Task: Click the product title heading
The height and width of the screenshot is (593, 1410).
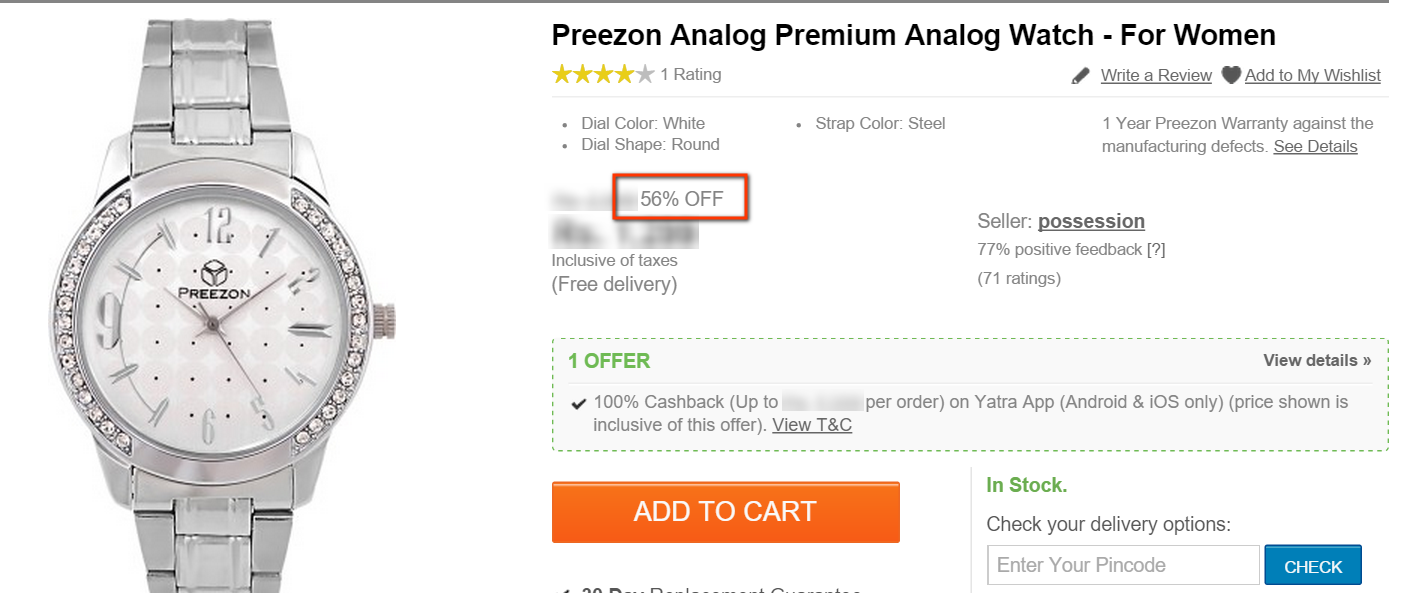Action: (x=913, y=35)
